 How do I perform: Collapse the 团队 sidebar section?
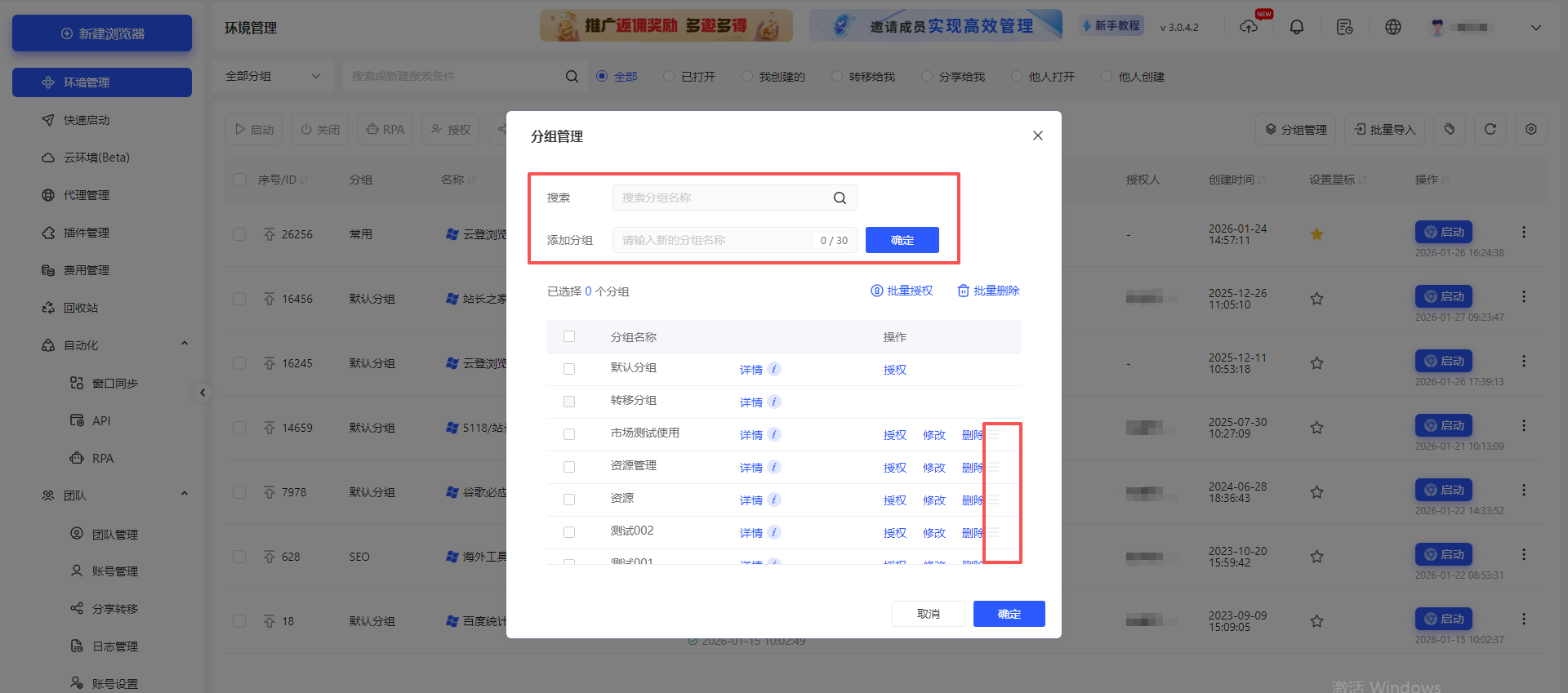tap(185, 495)
